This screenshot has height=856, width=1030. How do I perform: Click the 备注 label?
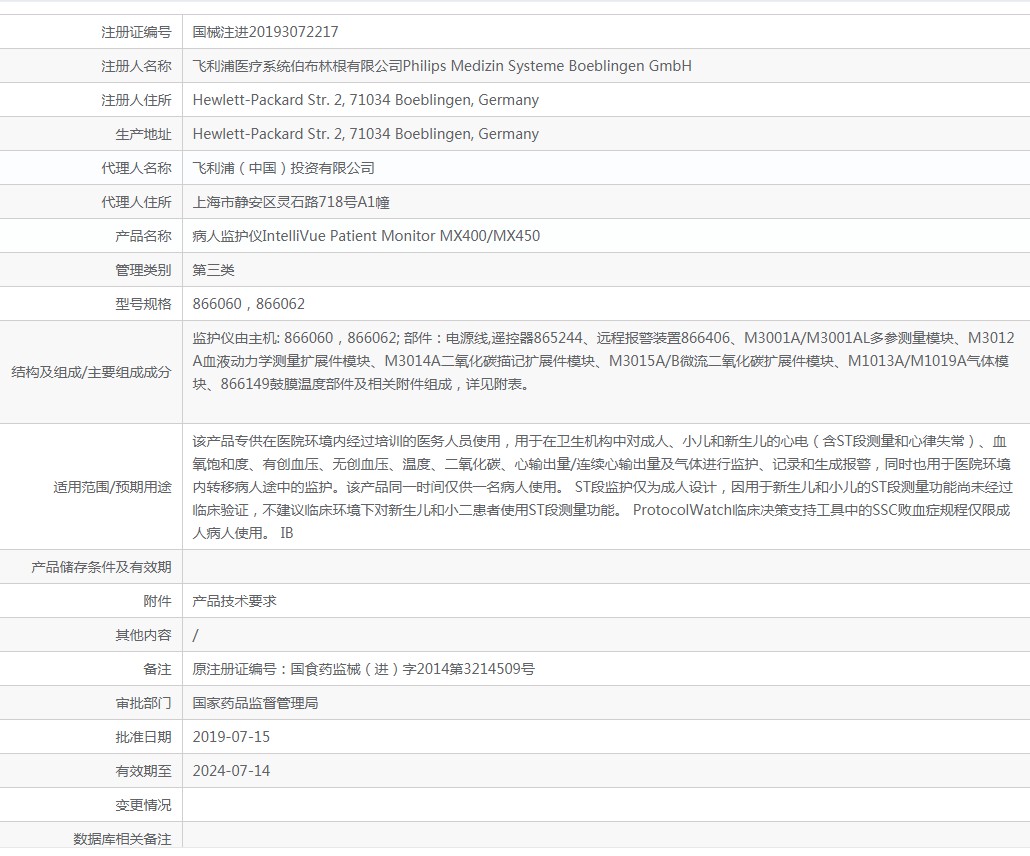coord(158,669)
